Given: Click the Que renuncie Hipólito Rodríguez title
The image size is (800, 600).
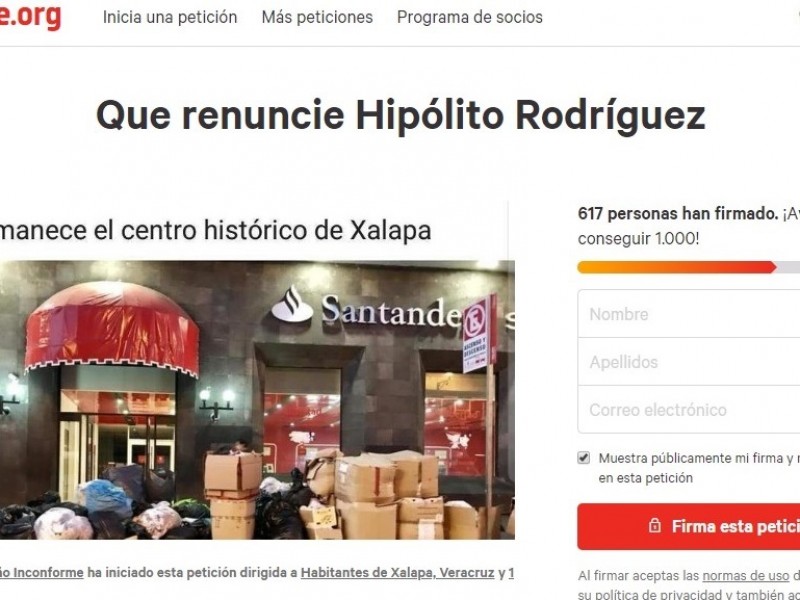Looking at the screenshot, I should pos(401,115).
